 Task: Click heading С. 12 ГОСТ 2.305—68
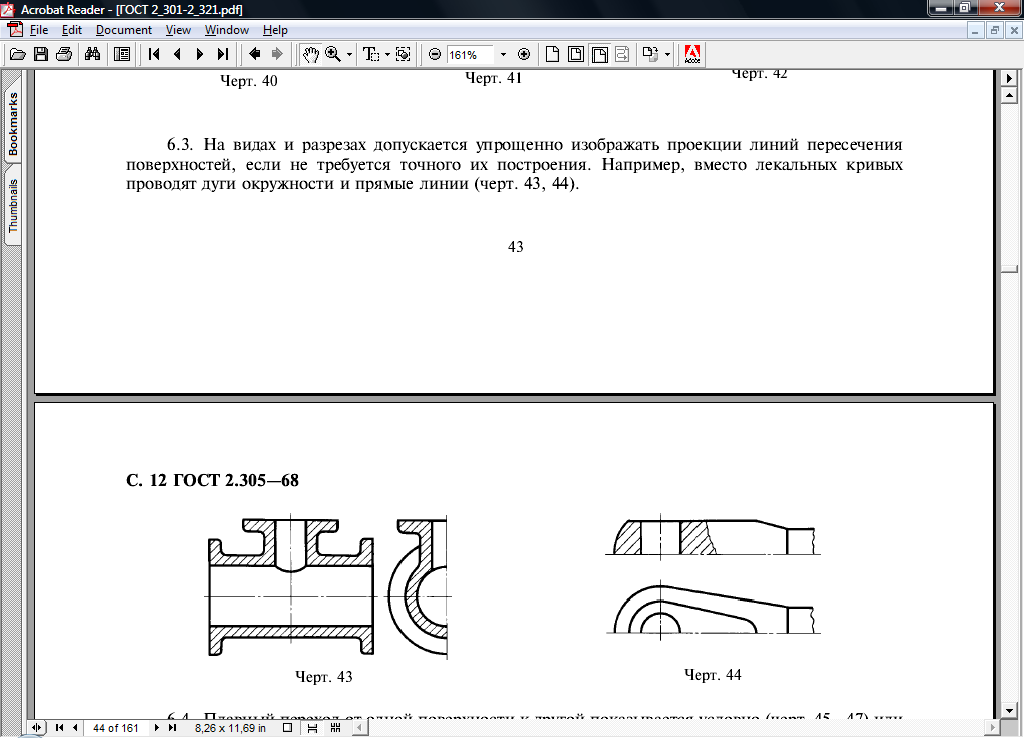212,480
